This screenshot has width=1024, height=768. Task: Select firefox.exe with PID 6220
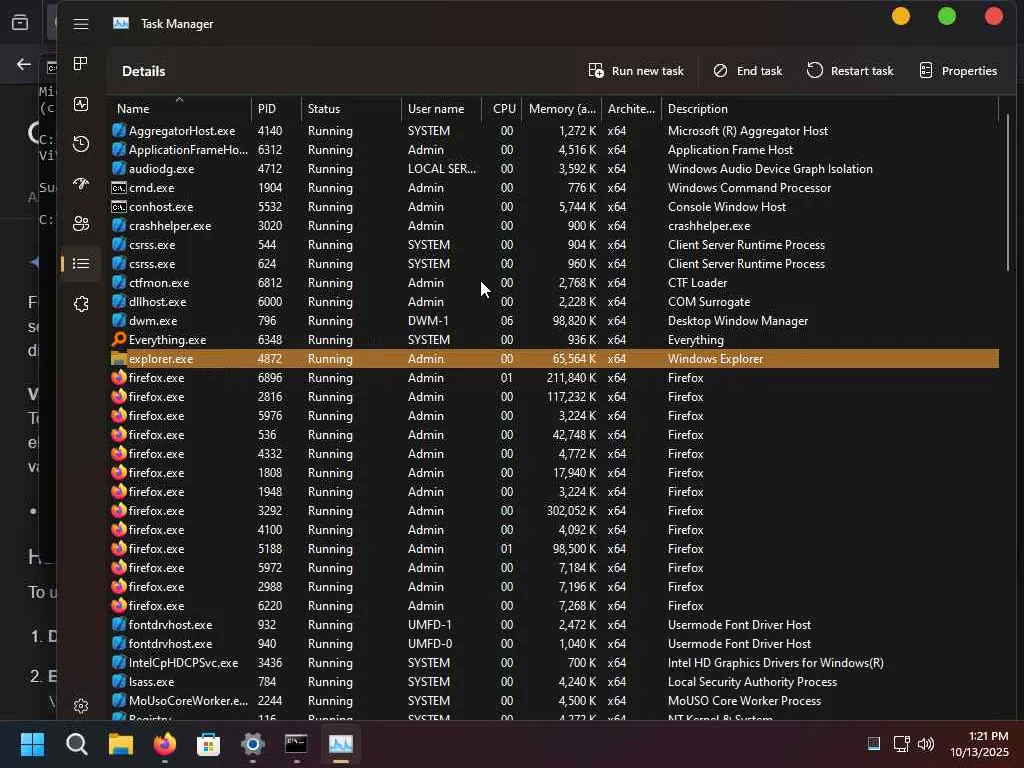click(x=554, y=605)
